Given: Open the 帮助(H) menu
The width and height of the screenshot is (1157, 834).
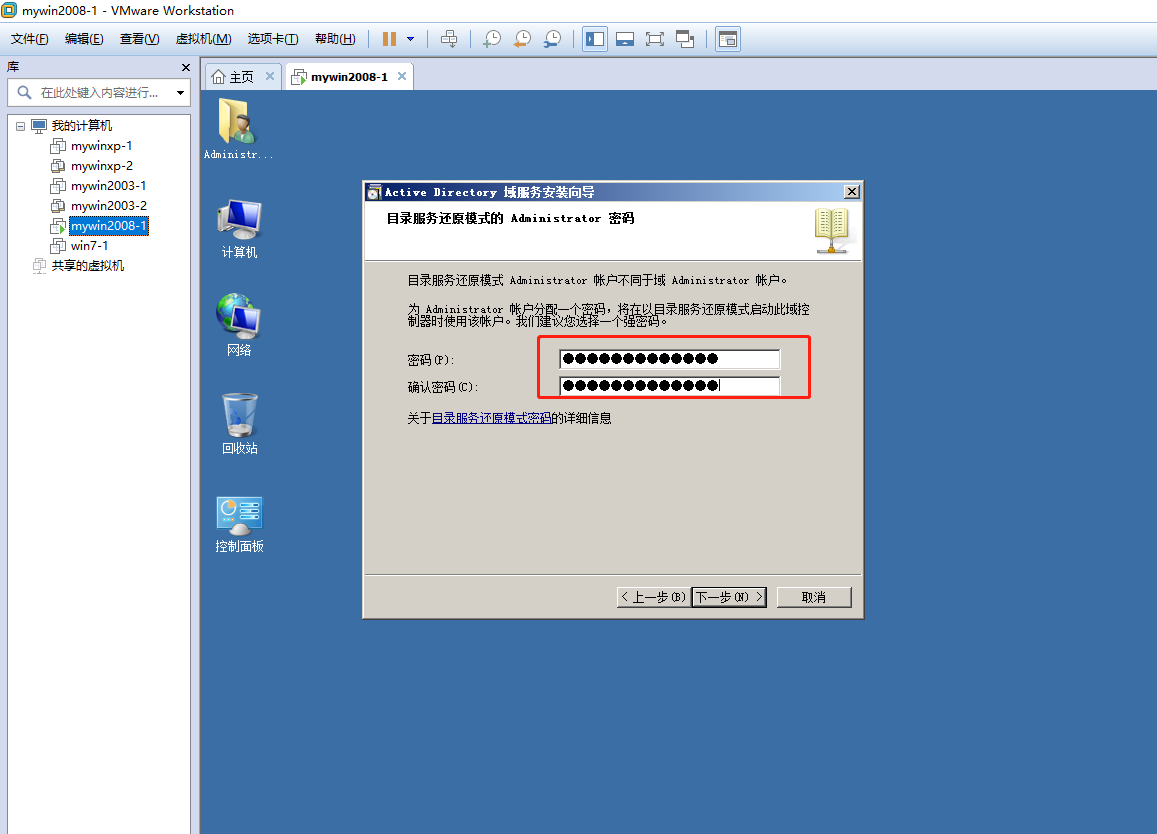Looking at the screenshot, I should pos(335,39).
